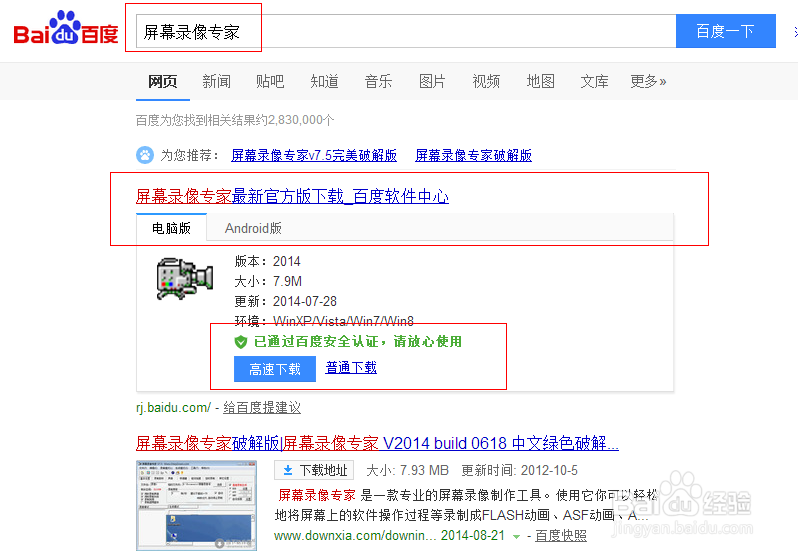This screenshot has height=556, width=798.
Task: Click the 大小: 7.9M text
Action: [x=268, y=281]
